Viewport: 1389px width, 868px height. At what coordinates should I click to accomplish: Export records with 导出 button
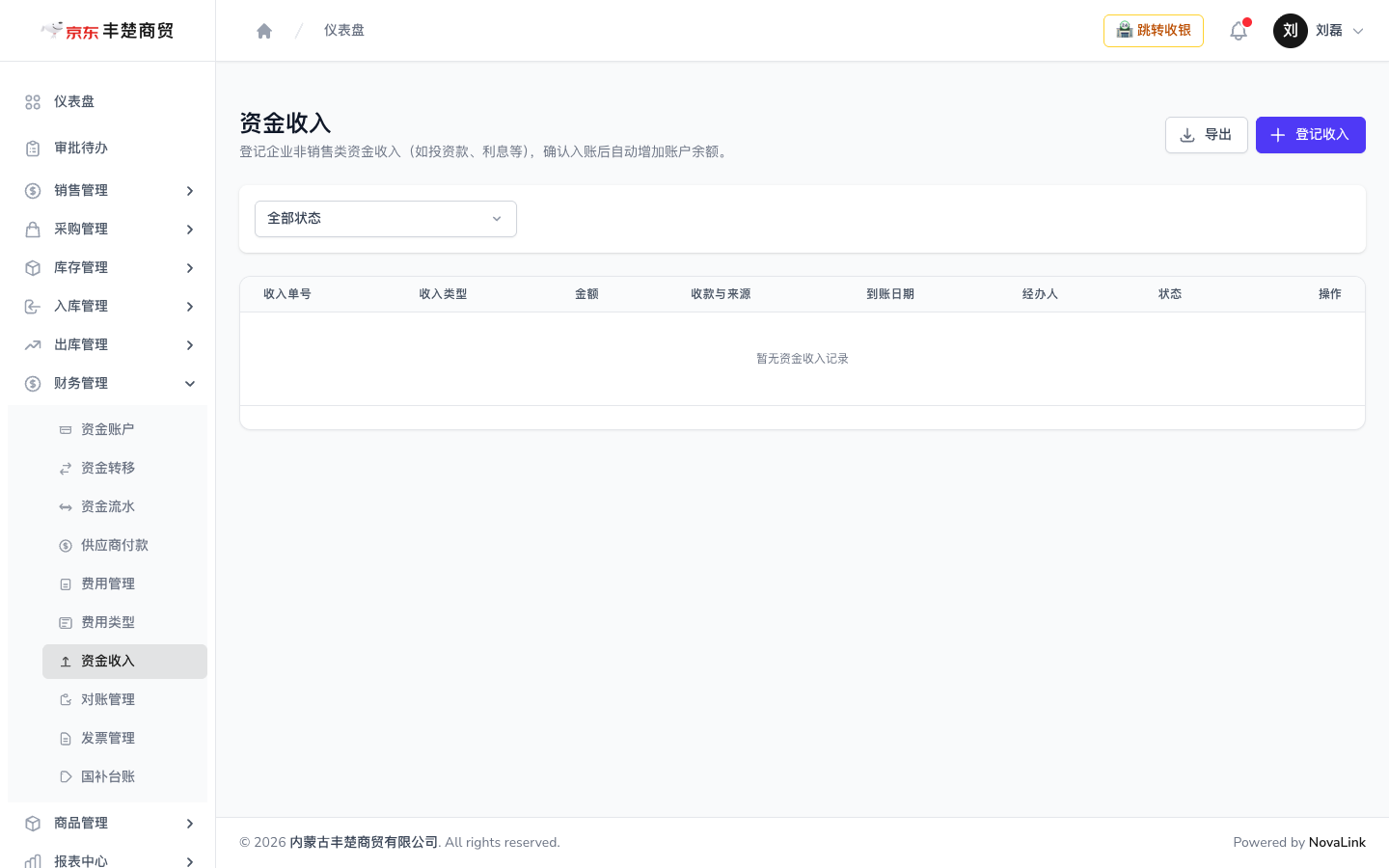coord(1207,135)
